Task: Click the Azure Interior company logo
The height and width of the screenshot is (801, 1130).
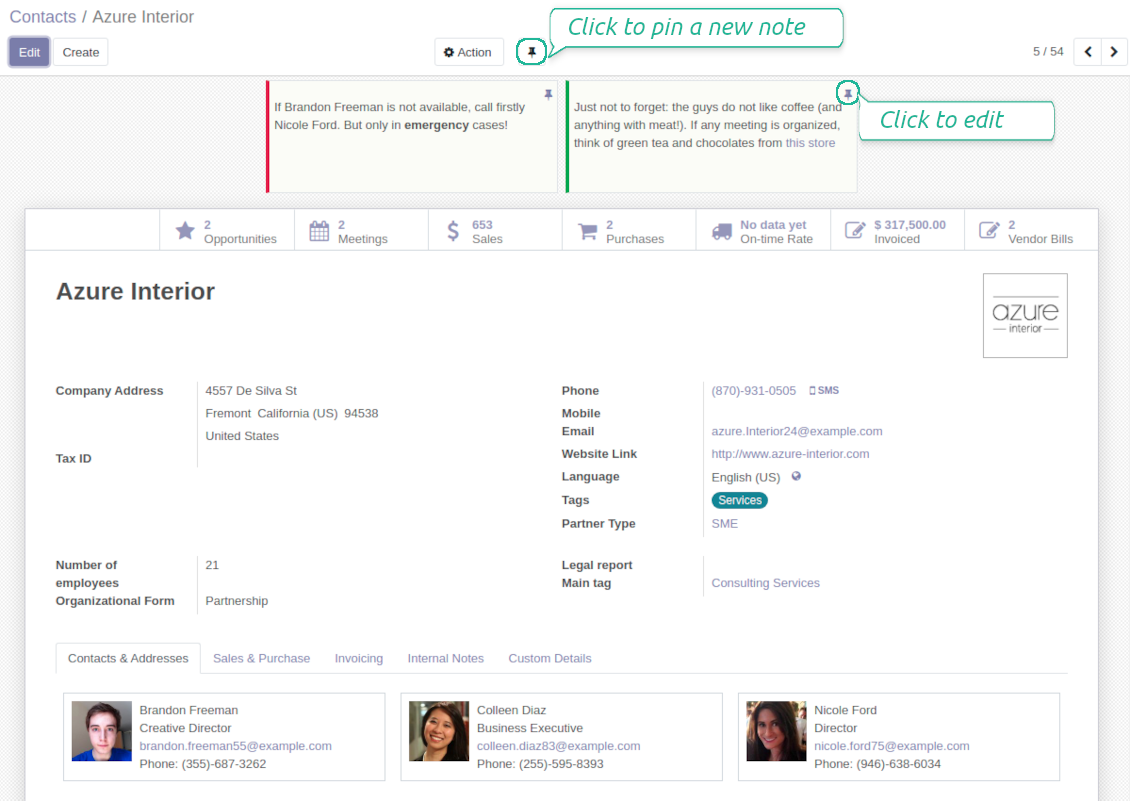Action: click(1025, 315)
